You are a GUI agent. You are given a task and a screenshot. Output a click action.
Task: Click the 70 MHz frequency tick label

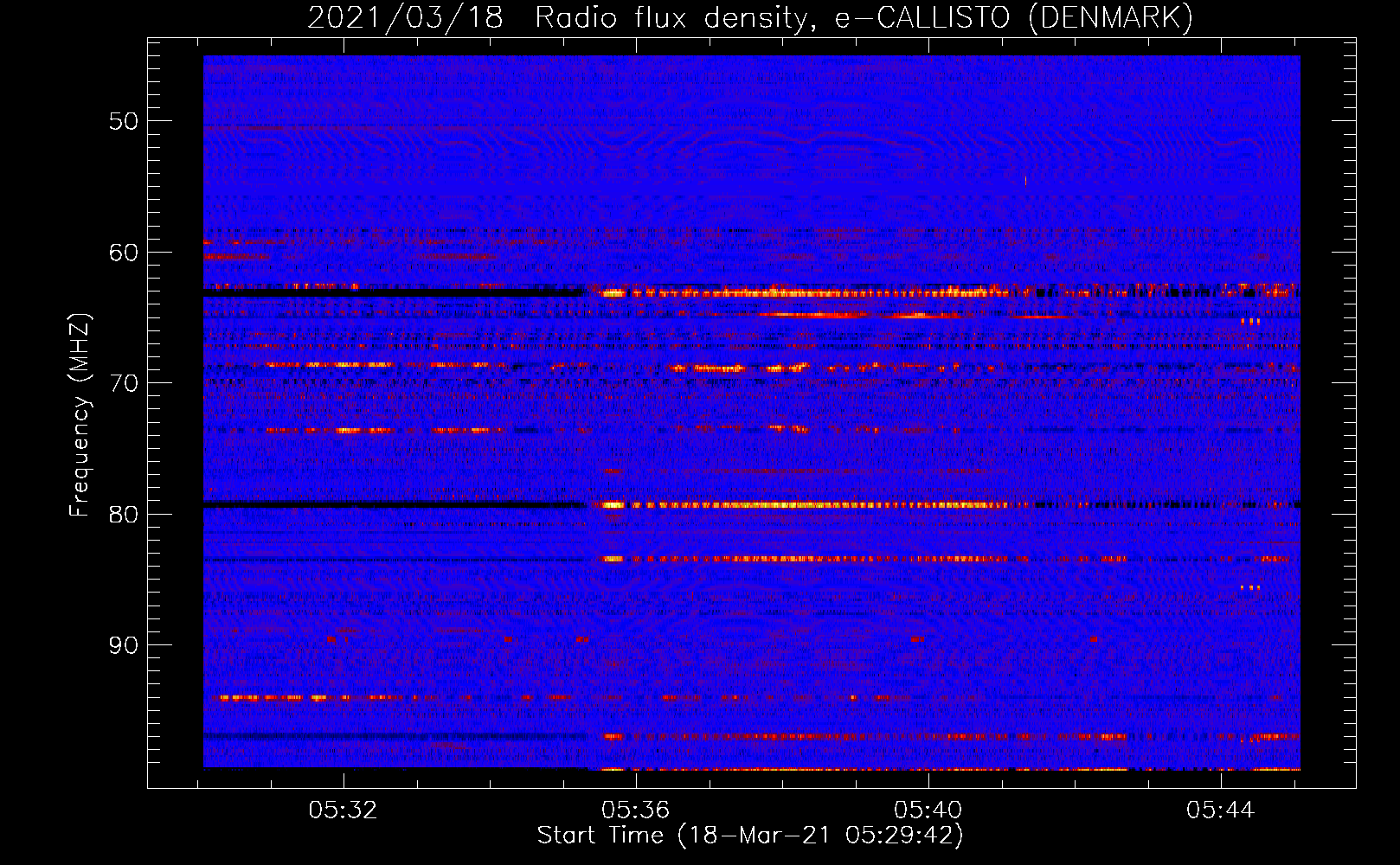point(123,383)
